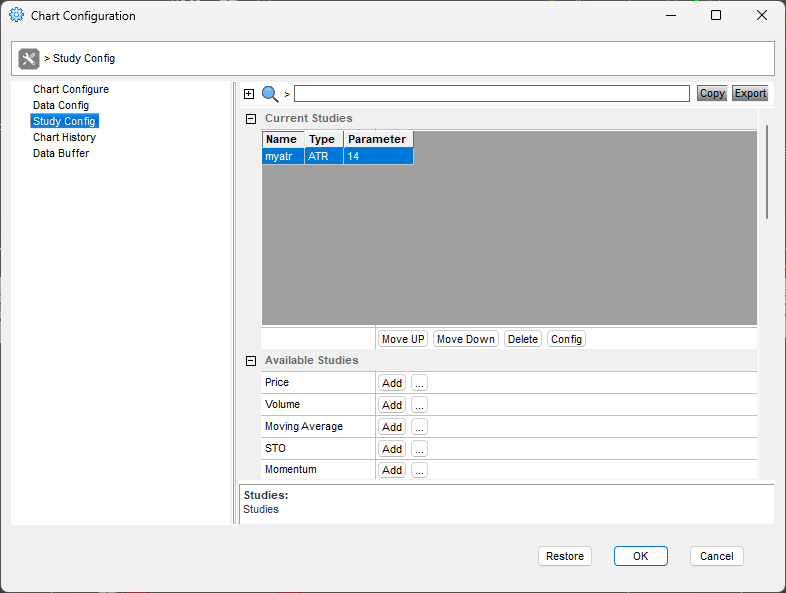The width and height of the screenshot is (786, 593).
Task: Click the Chart Configuration gear icon
Action: tap(17, 15)
